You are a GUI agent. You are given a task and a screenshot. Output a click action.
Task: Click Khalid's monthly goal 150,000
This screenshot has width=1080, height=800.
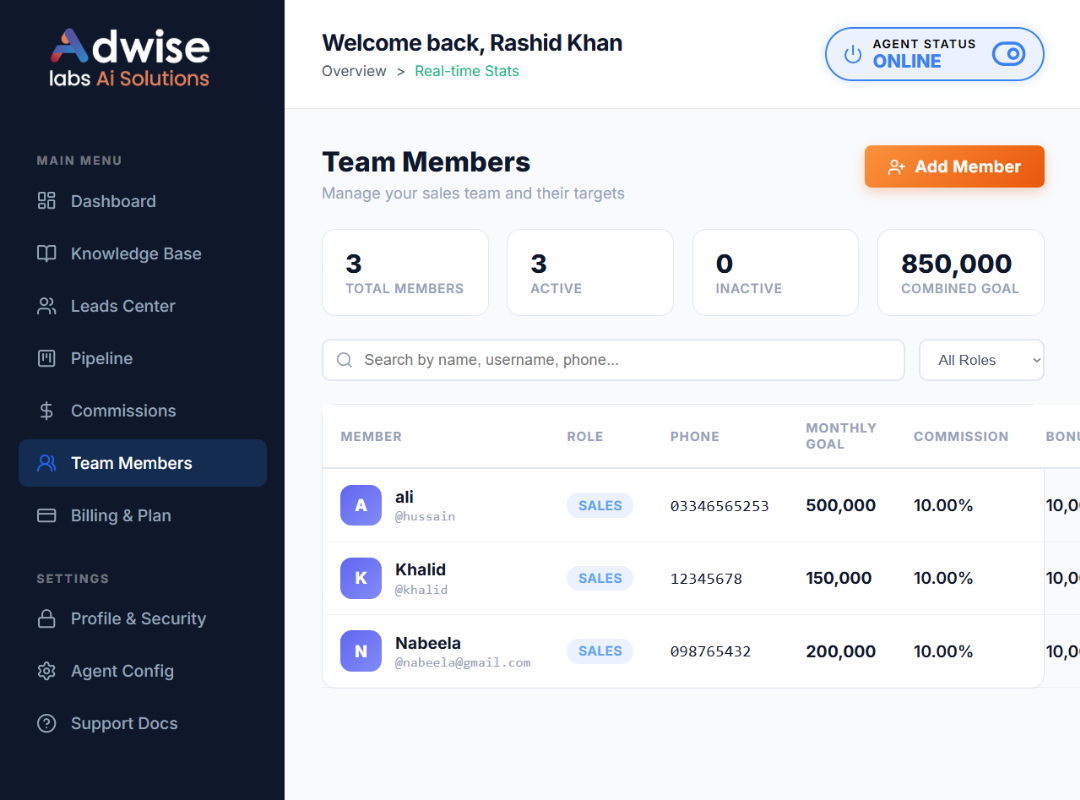tap(838, 578)
